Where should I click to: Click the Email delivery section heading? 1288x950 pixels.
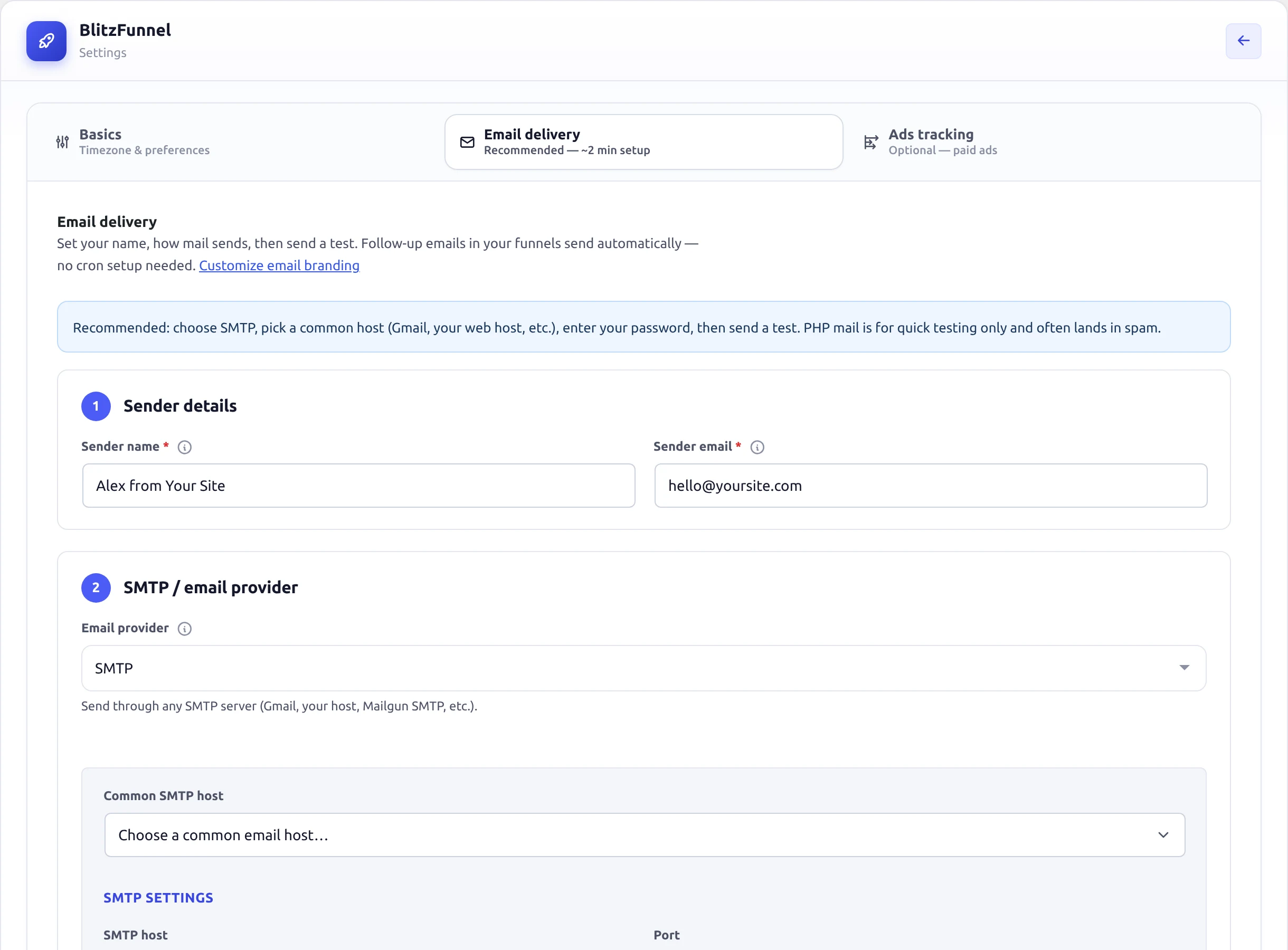point(107,222)
